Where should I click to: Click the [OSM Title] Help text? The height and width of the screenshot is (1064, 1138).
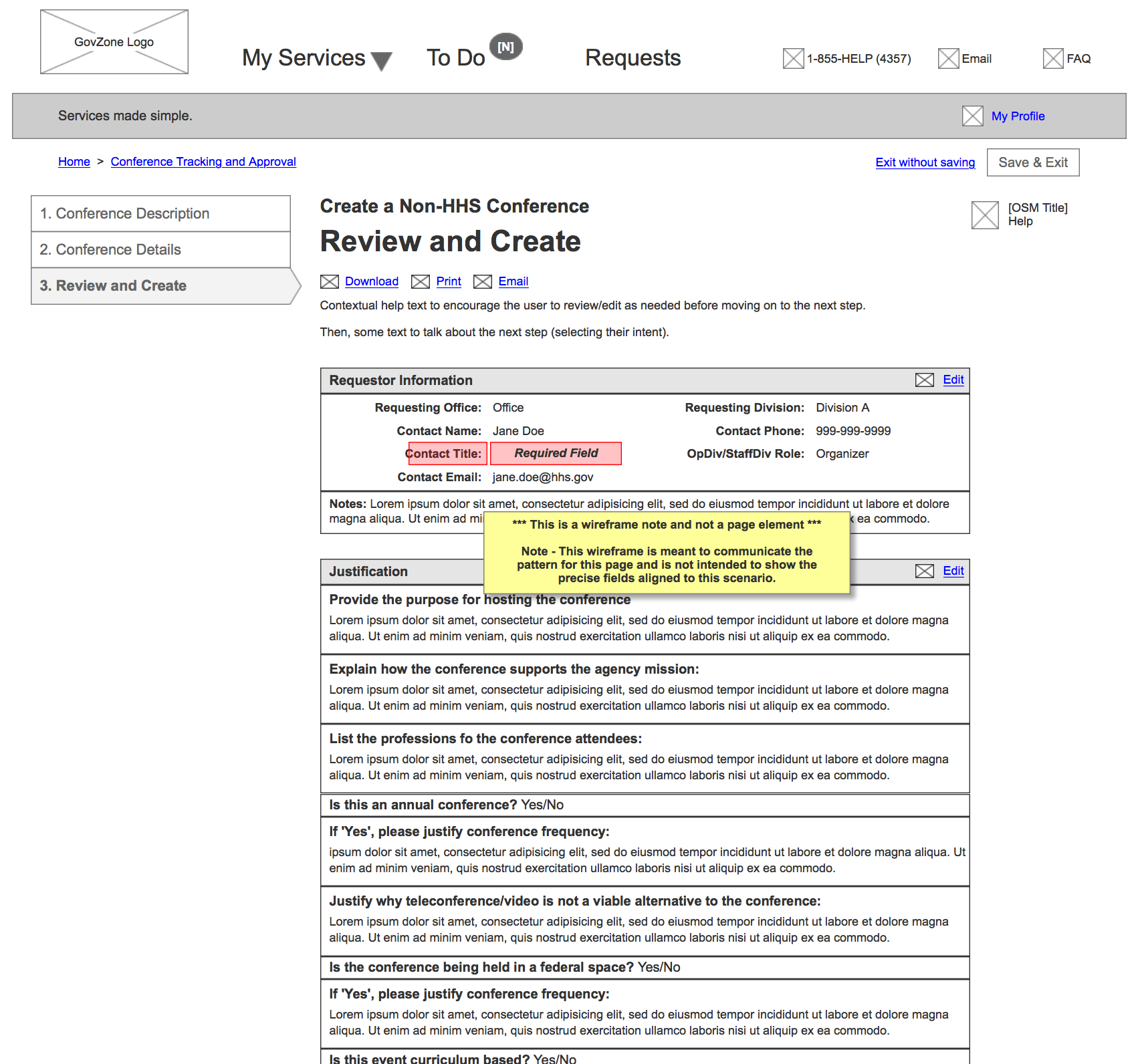(1038, 215)
